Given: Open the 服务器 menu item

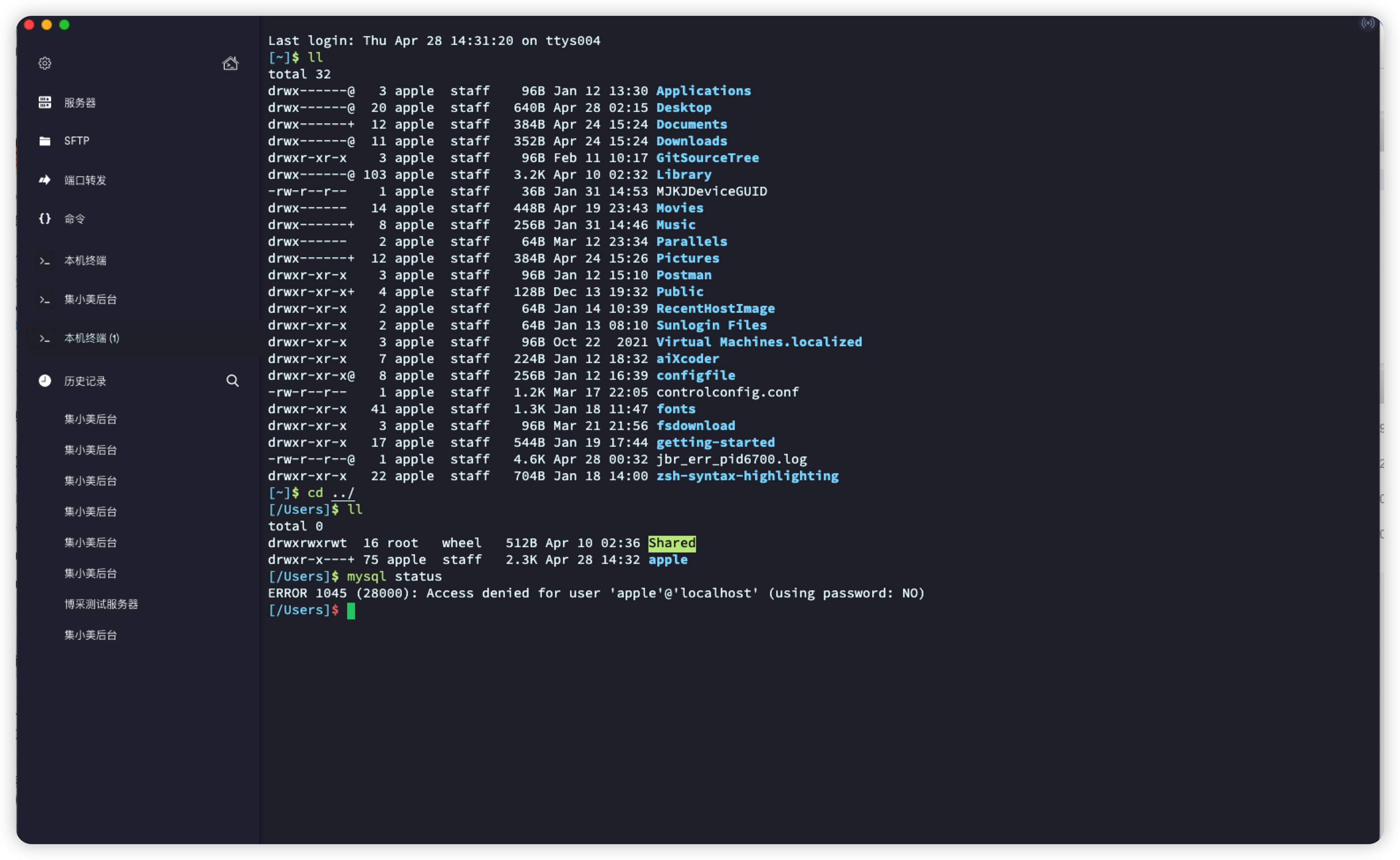Looking at the screenshot, I should 80,102.
